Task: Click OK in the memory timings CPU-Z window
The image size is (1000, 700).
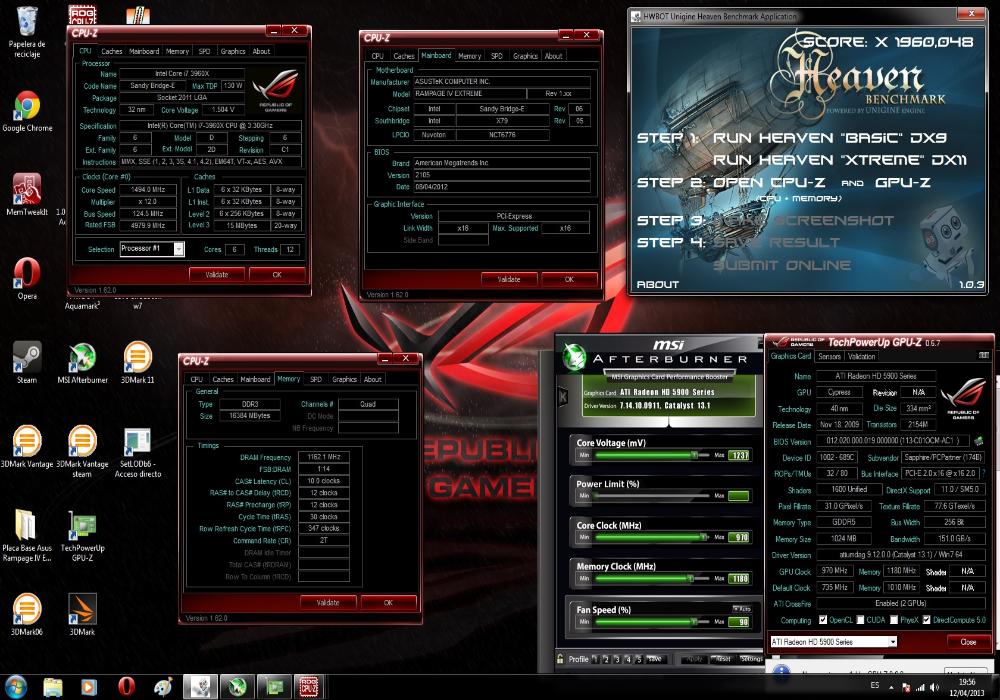Action: coord(388,602)
